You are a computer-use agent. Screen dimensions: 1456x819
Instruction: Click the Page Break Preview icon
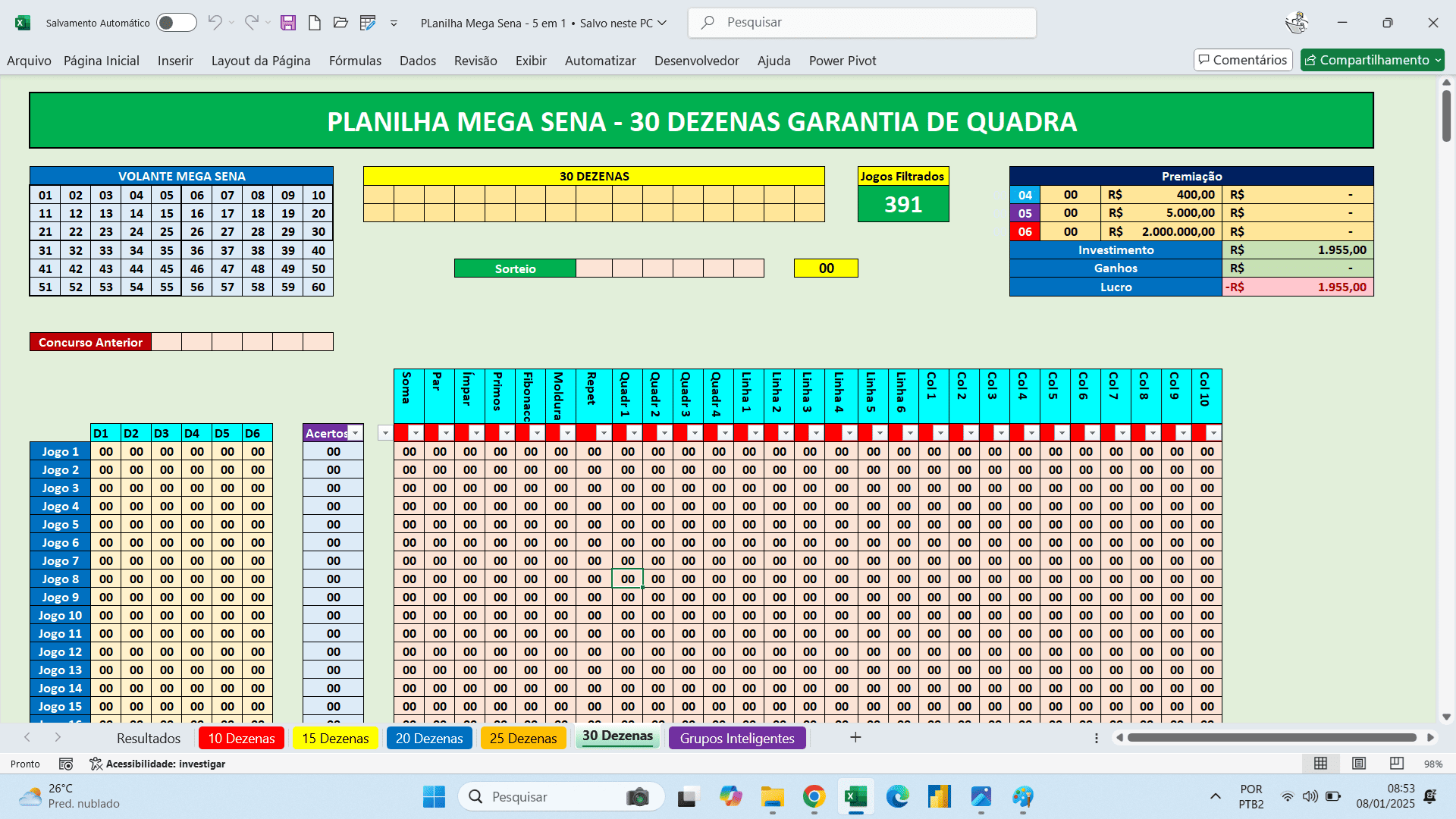pyautogui.click(x=1397, y=764)
